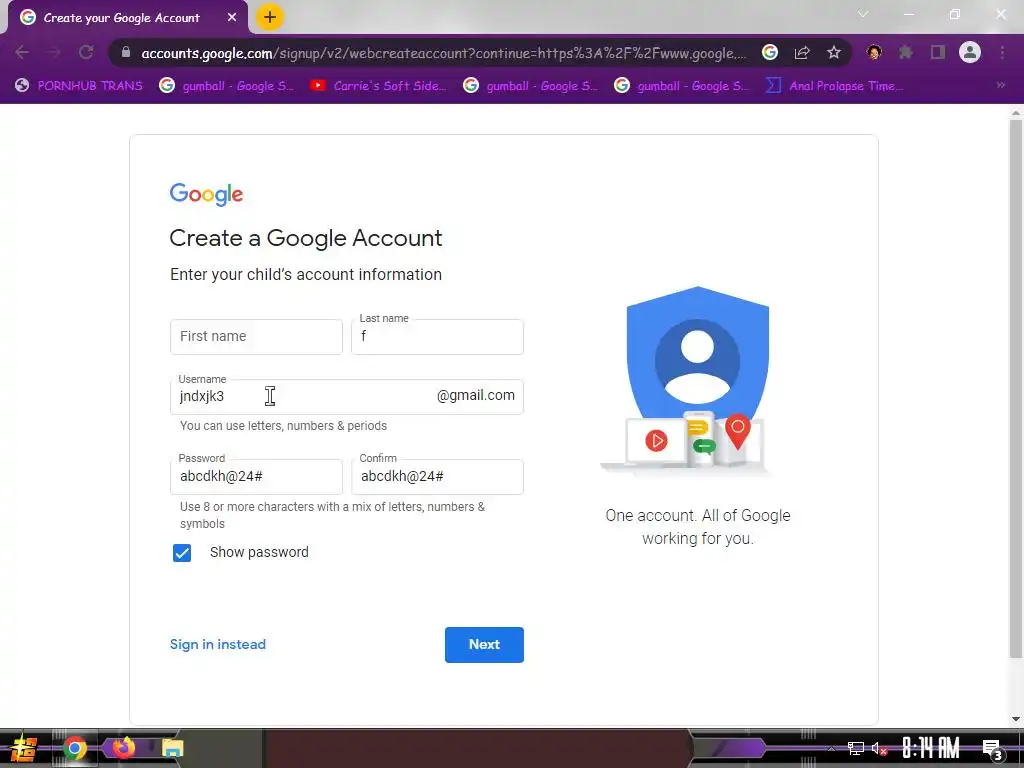The width and height of the screenshot is (1024, 768).
Task: Open the Chrome three-dot menu
Action: pyautogui.click(x=1002, y=52)
